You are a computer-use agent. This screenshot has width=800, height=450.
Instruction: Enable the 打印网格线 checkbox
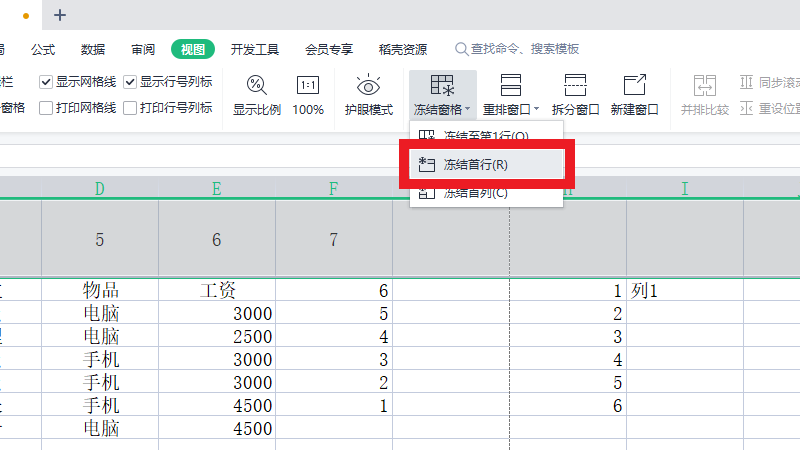tap(46, 108)
